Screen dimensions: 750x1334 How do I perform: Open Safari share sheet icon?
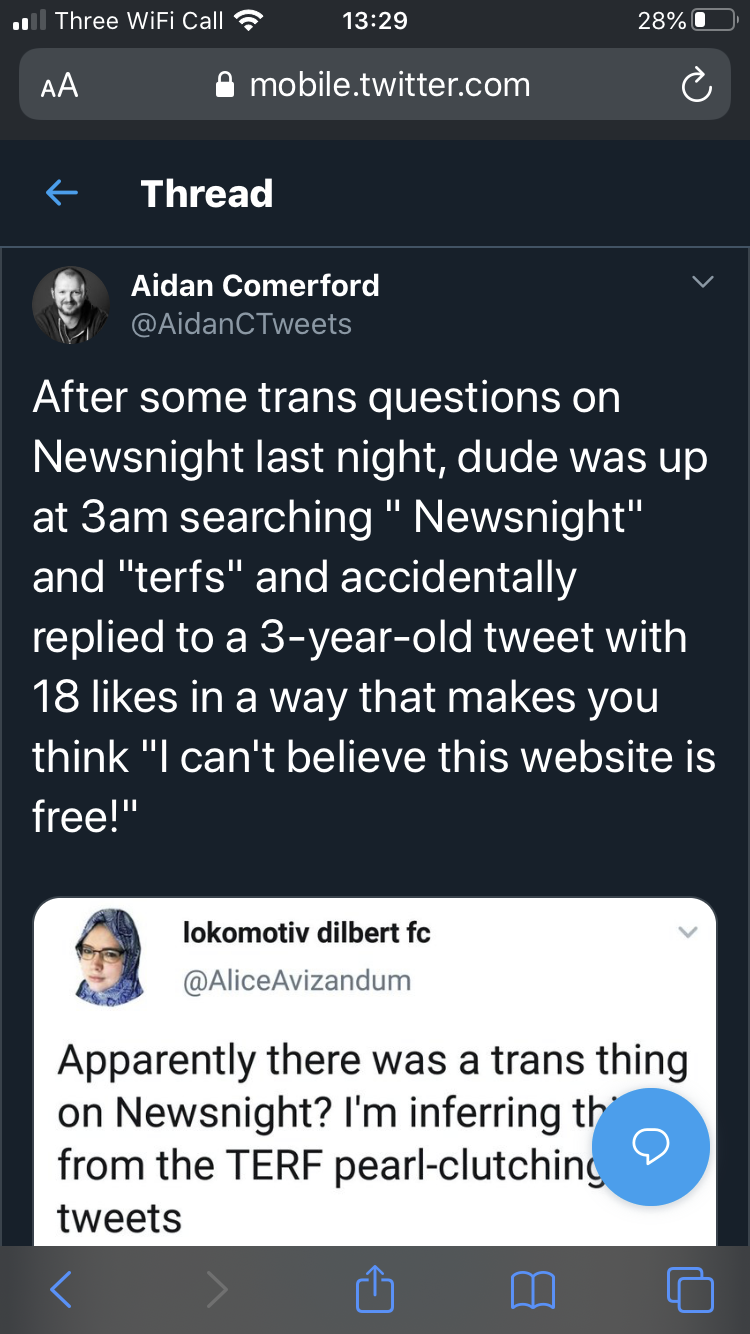(375, 1288)
